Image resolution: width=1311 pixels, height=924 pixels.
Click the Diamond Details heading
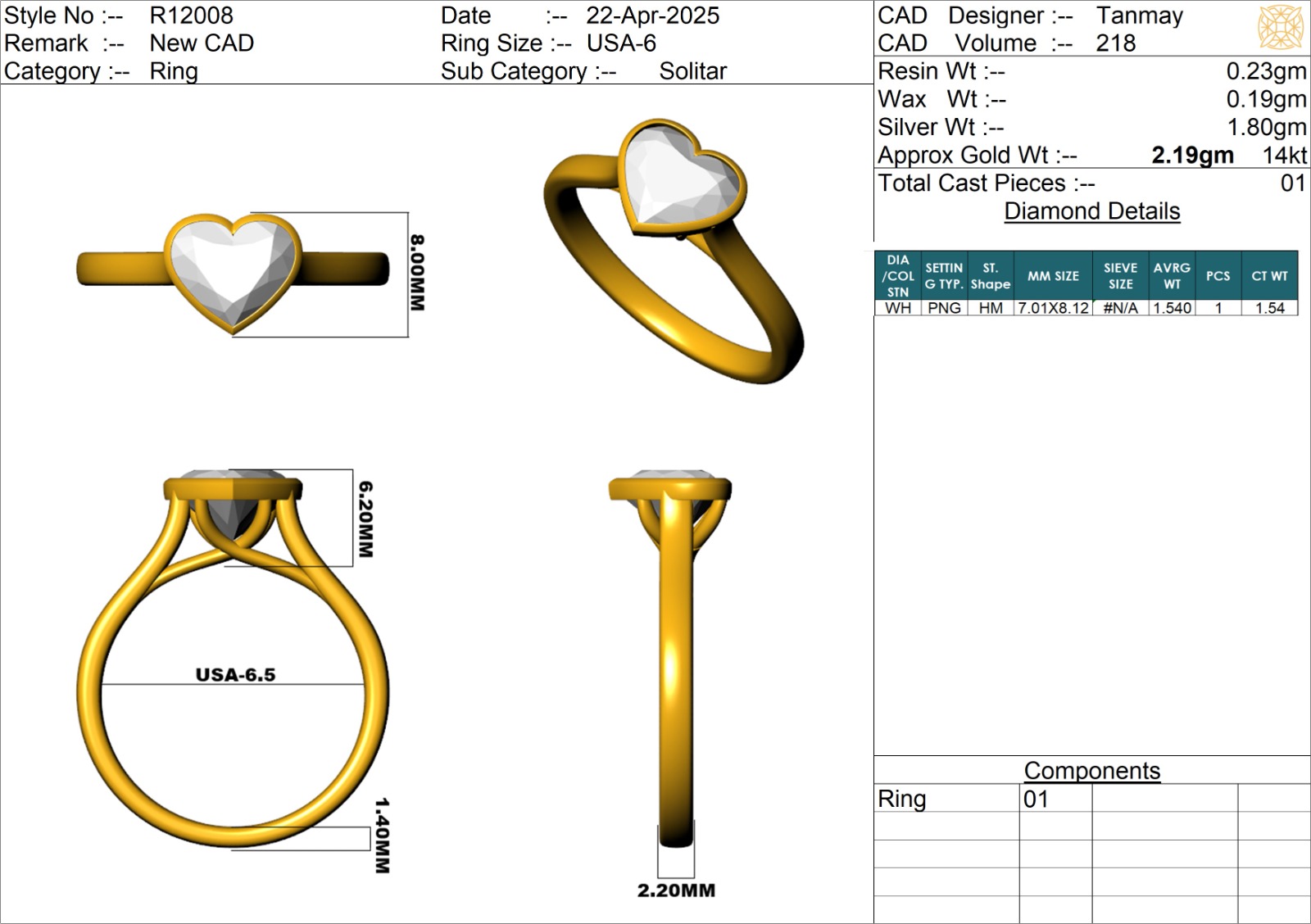tap(1091, 211)
